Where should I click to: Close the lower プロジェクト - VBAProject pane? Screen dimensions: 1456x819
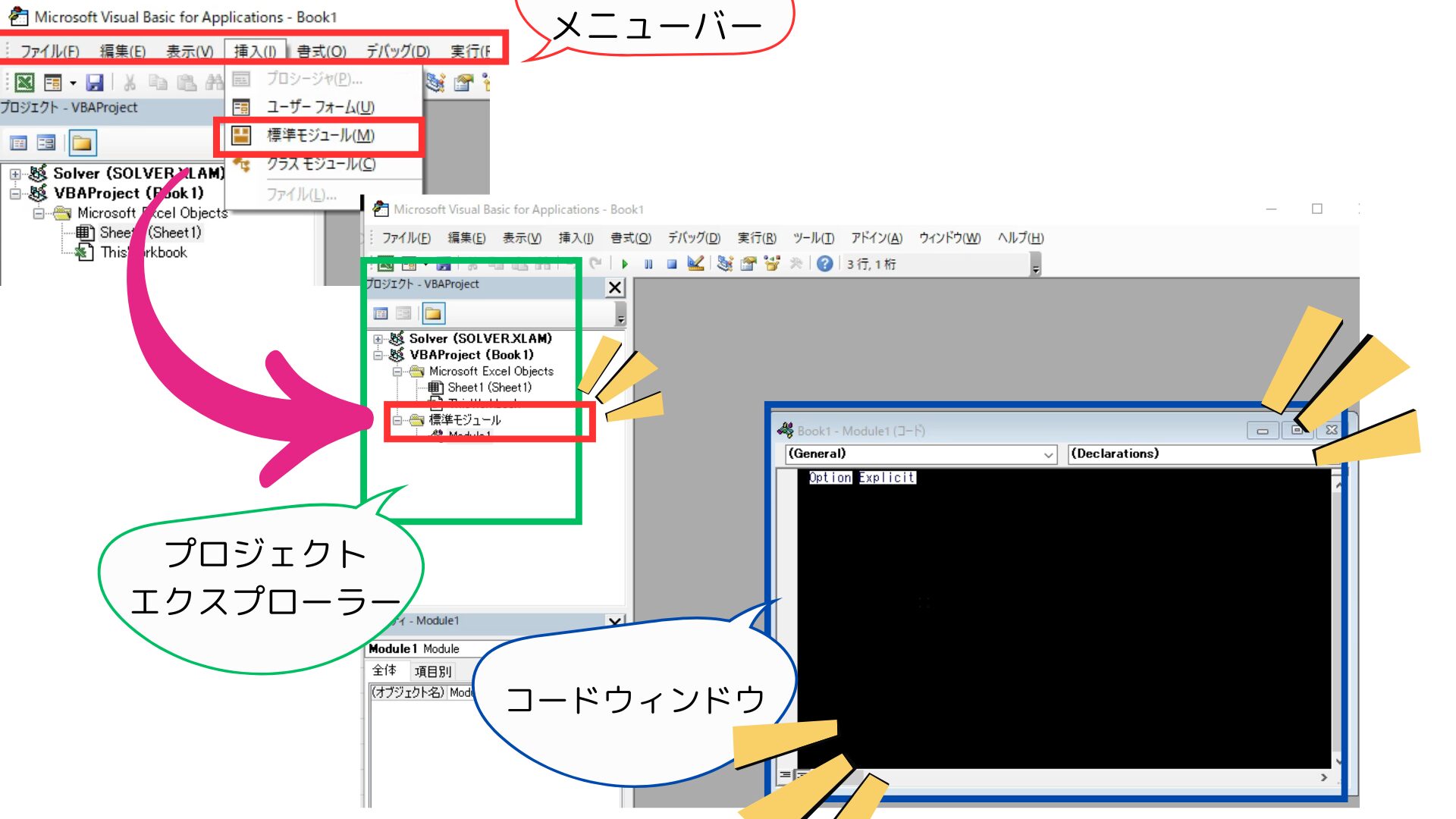[x=615, y=287]
